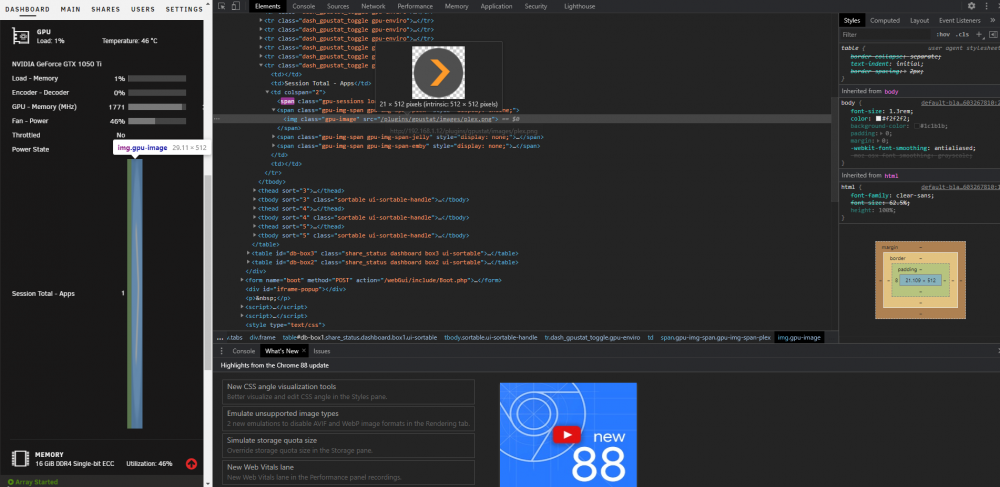Open New CSS angle visualization tools item

point(348,391)
